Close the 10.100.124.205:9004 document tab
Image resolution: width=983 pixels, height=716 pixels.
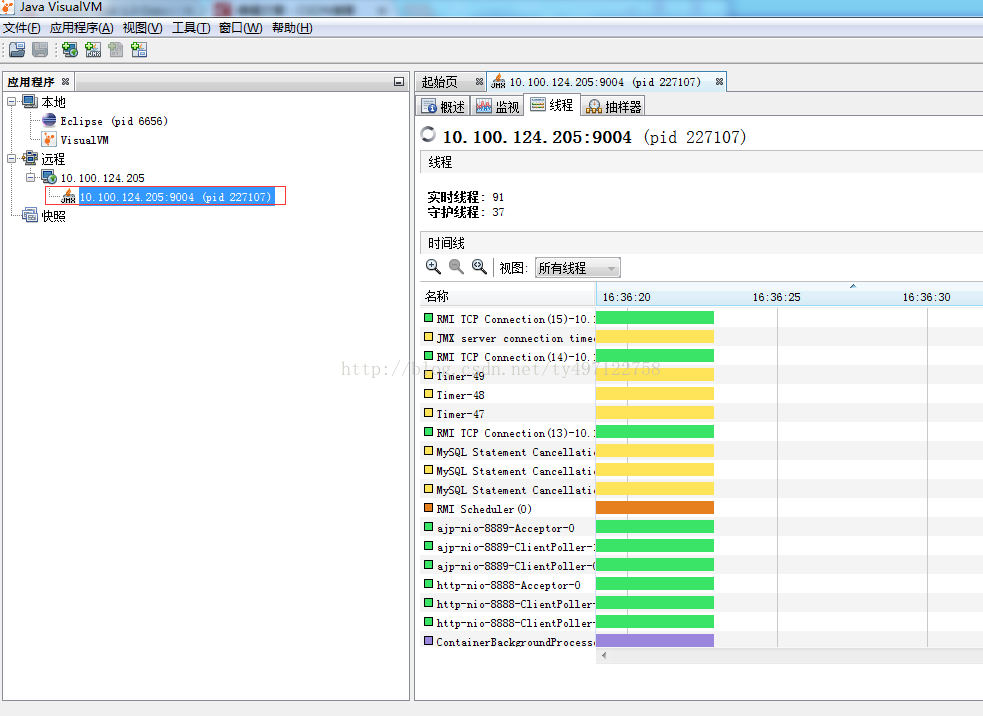tap(719, 82)
